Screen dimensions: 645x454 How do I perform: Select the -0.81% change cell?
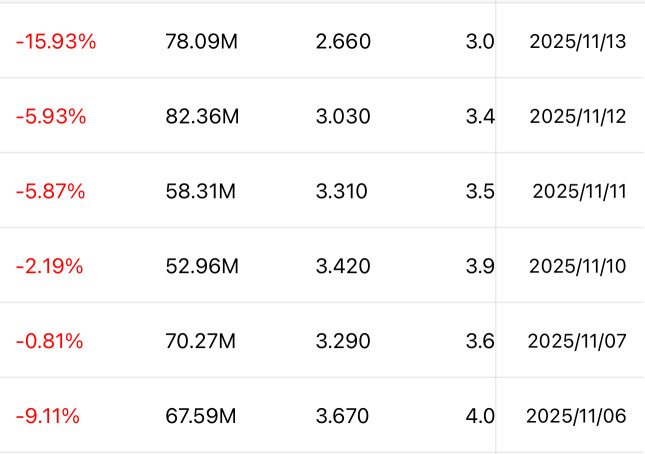pos(49,341)
